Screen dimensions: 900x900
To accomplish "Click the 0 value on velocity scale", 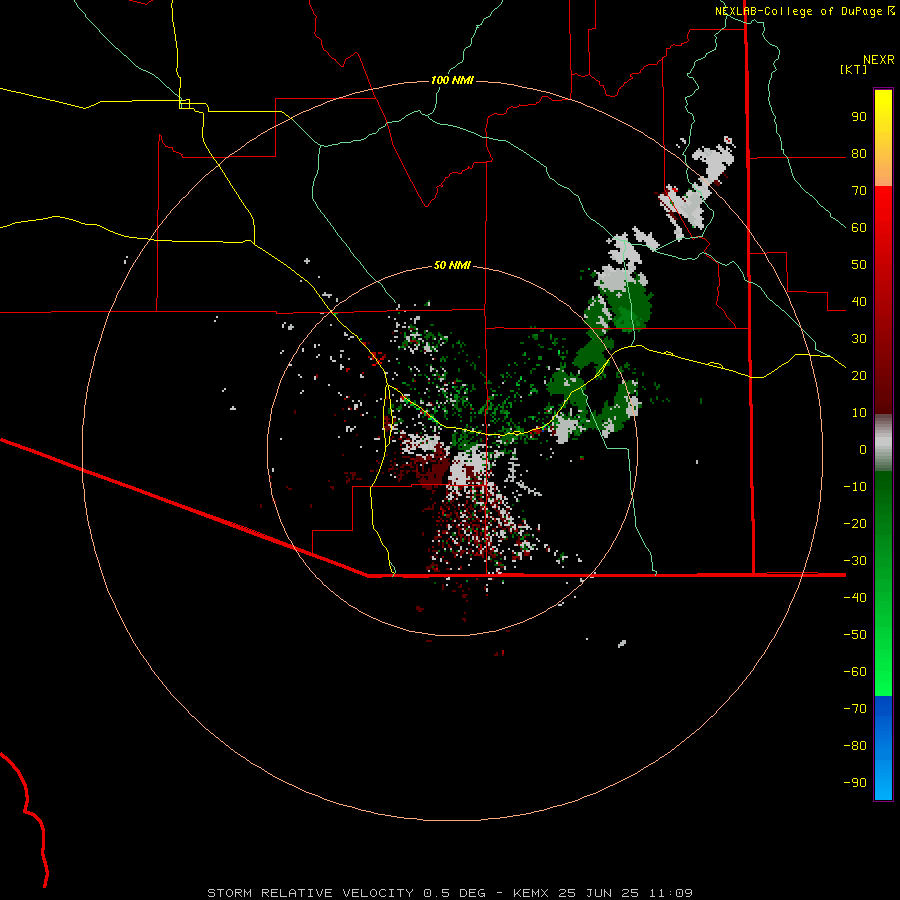I will pyautogui.click(x=863, y=449).
